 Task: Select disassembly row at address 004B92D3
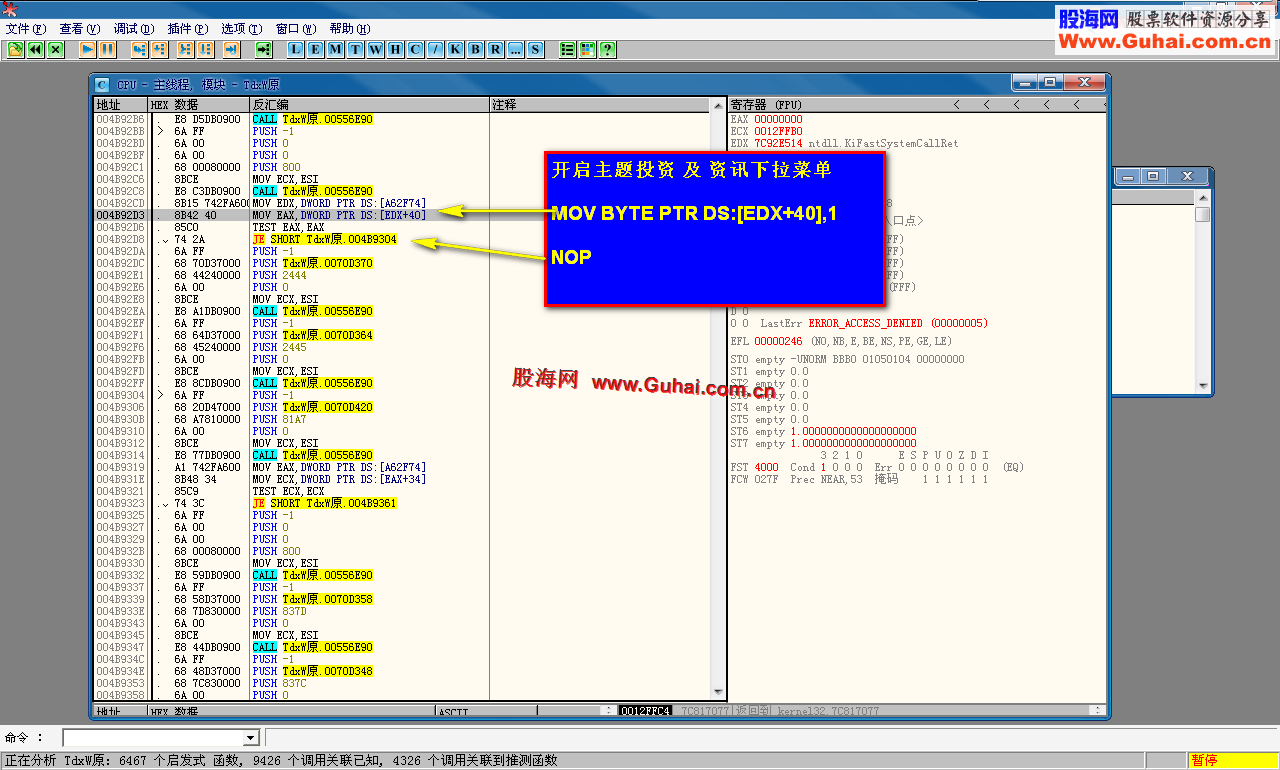tap(401, 215)
